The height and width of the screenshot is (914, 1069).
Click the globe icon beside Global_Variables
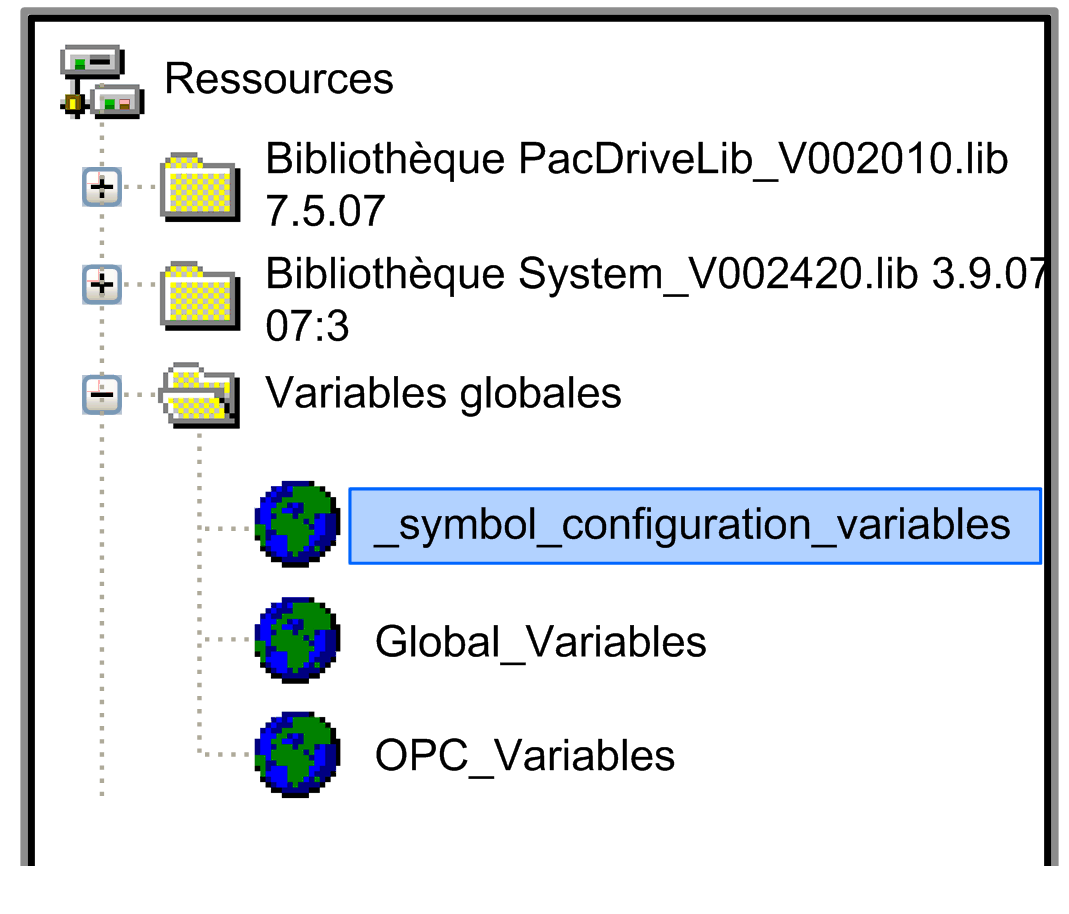[x=297, y=640]
